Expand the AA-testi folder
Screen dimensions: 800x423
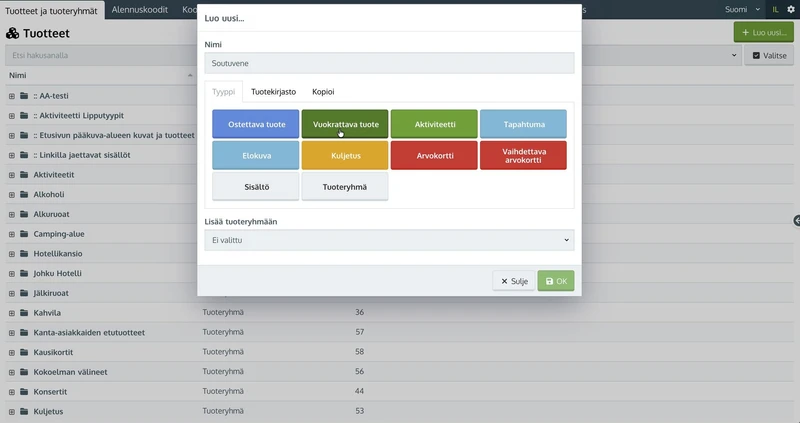click(12, 96)
